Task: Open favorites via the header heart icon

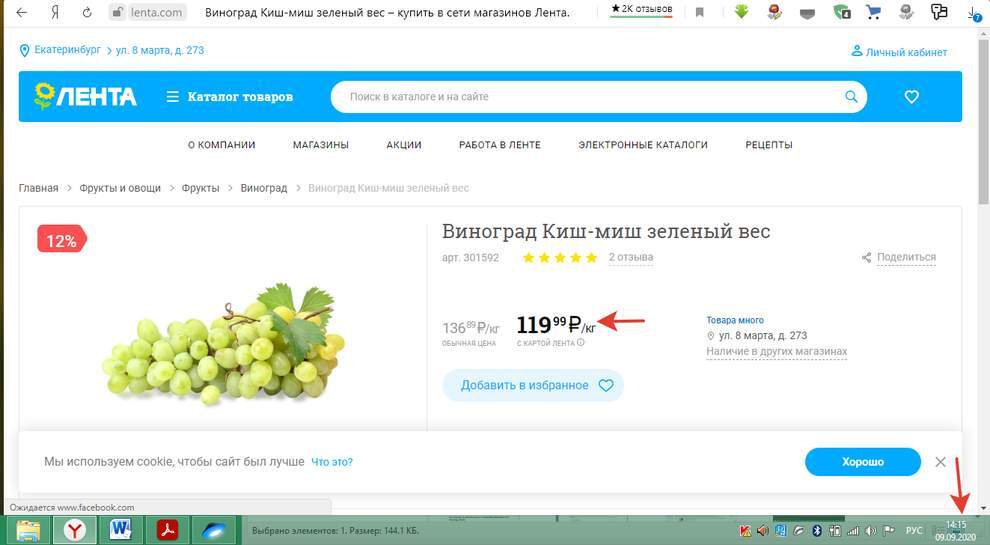Action: pyautogui.click(x=911, y=97)
